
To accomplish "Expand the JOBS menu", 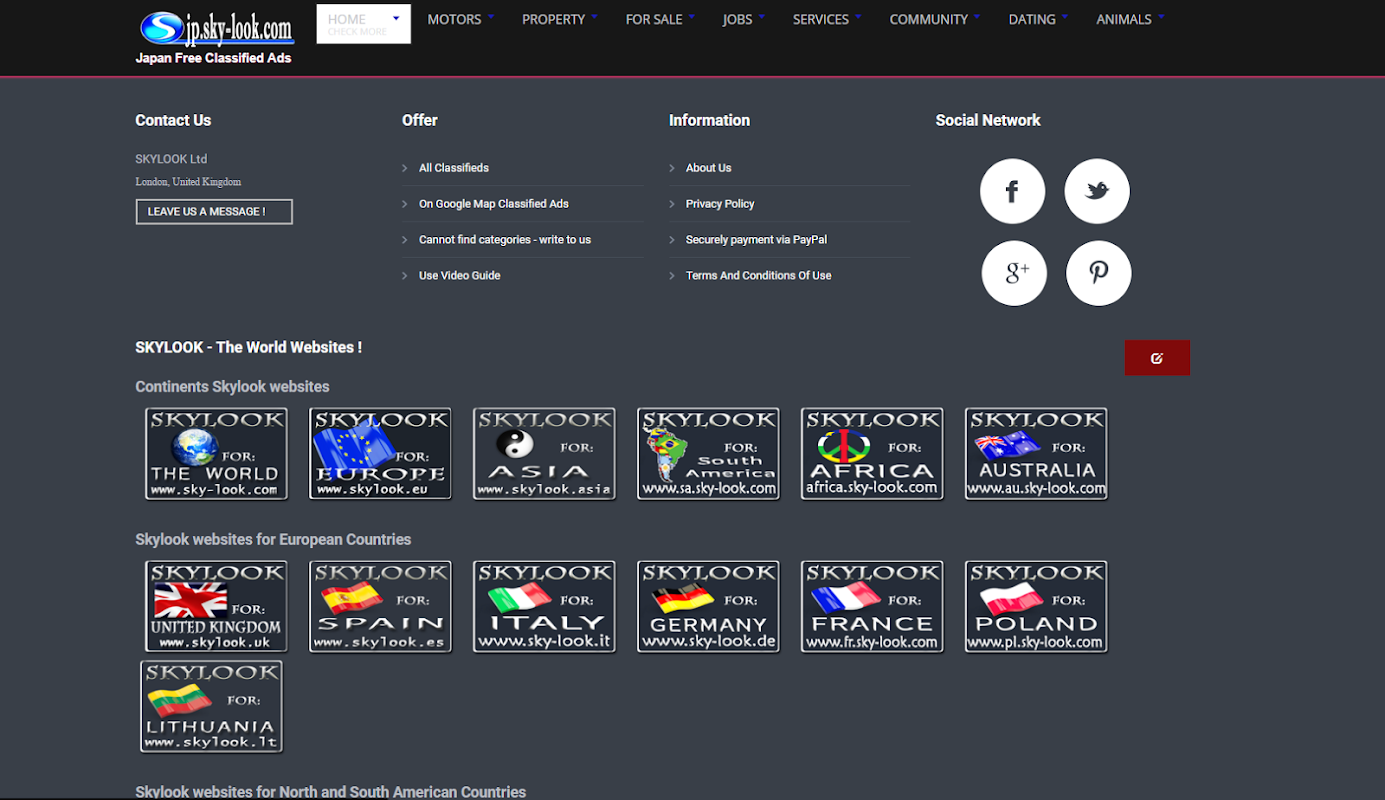I will [x=744, y=19].
